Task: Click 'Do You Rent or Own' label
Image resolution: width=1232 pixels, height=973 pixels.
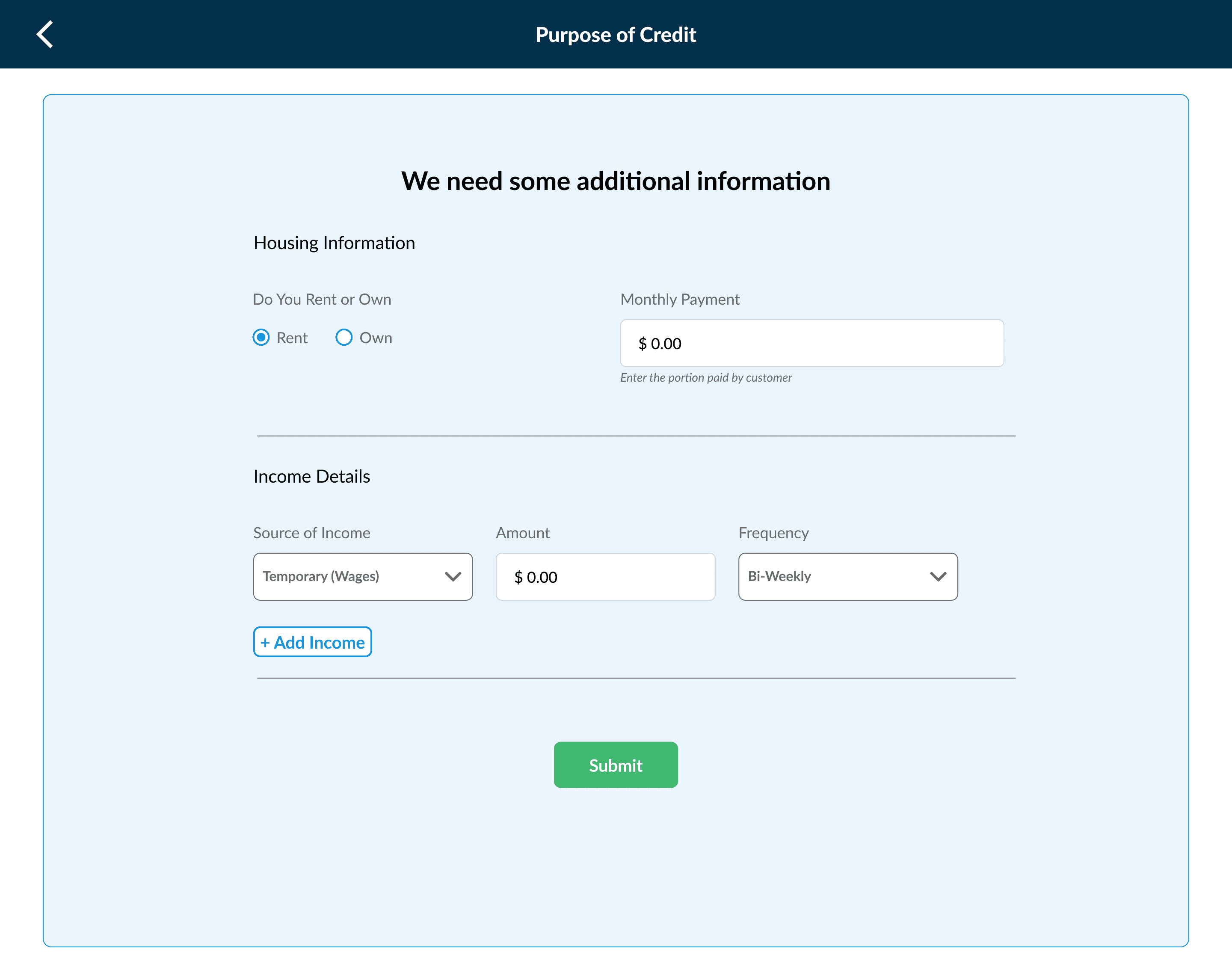Action: (322, 299)
